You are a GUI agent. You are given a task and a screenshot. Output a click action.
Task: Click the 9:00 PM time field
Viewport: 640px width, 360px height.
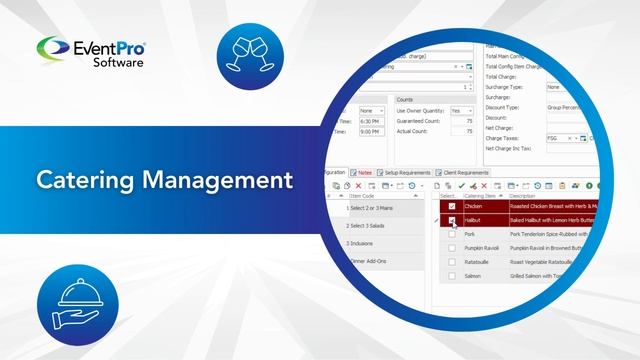point(371,132)
